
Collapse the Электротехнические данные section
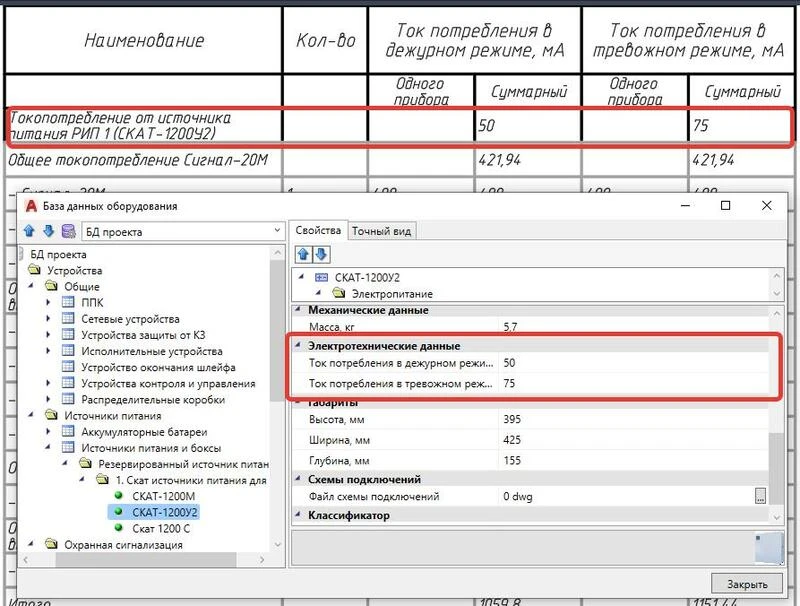pos(297,344)
